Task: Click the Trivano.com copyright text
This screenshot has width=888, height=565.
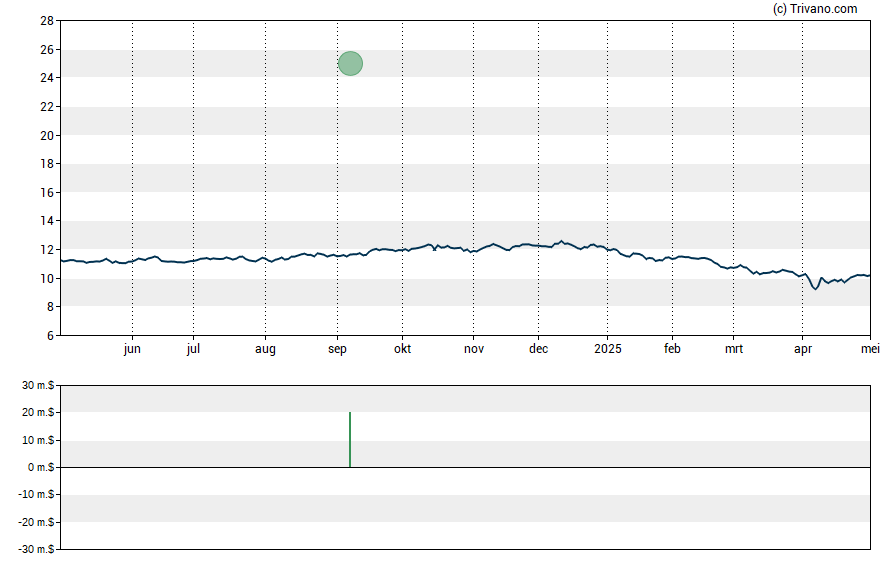Action: click(x=815, y=8)
